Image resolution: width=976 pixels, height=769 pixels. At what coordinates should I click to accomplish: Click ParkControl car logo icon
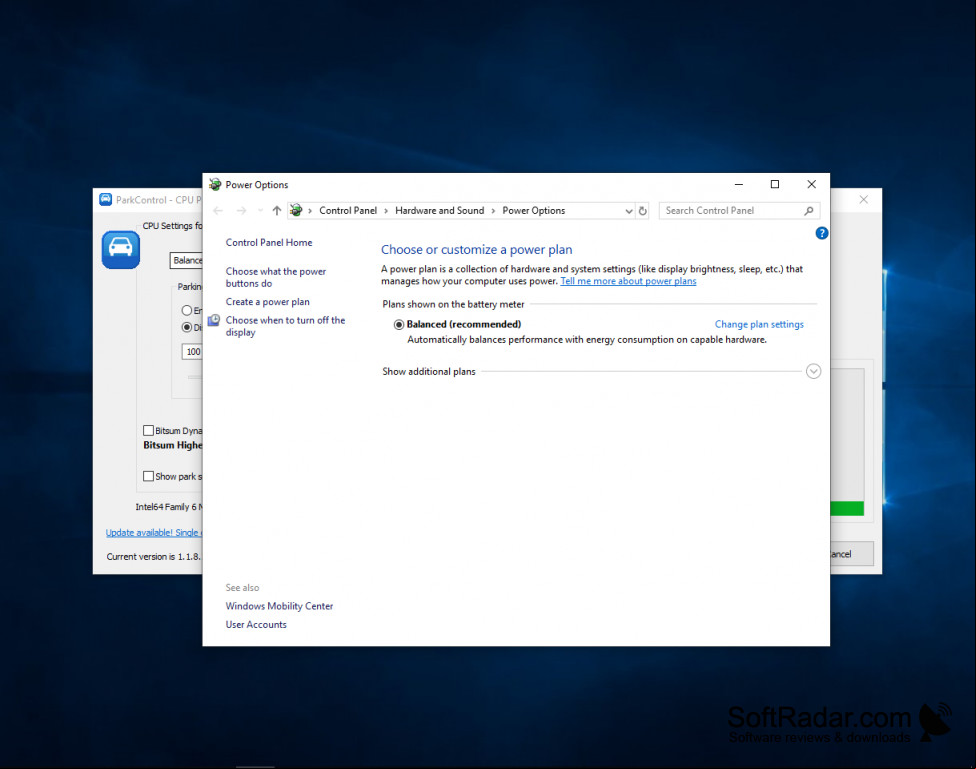click(121, 249)
